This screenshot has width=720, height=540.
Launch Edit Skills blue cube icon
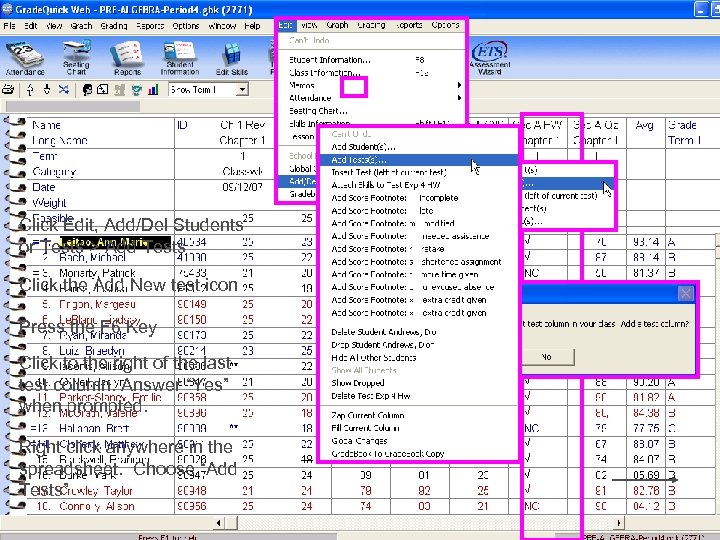pyautogui.click(x=232, y=58)
